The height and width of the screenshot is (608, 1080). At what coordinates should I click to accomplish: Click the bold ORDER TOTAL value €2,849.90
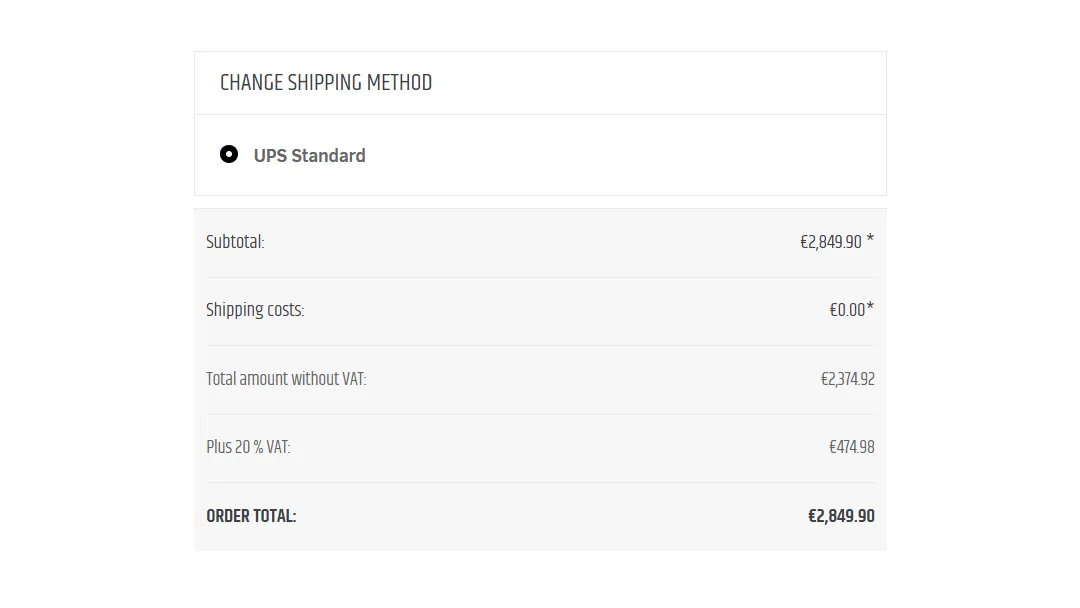(x=841, y=515)
